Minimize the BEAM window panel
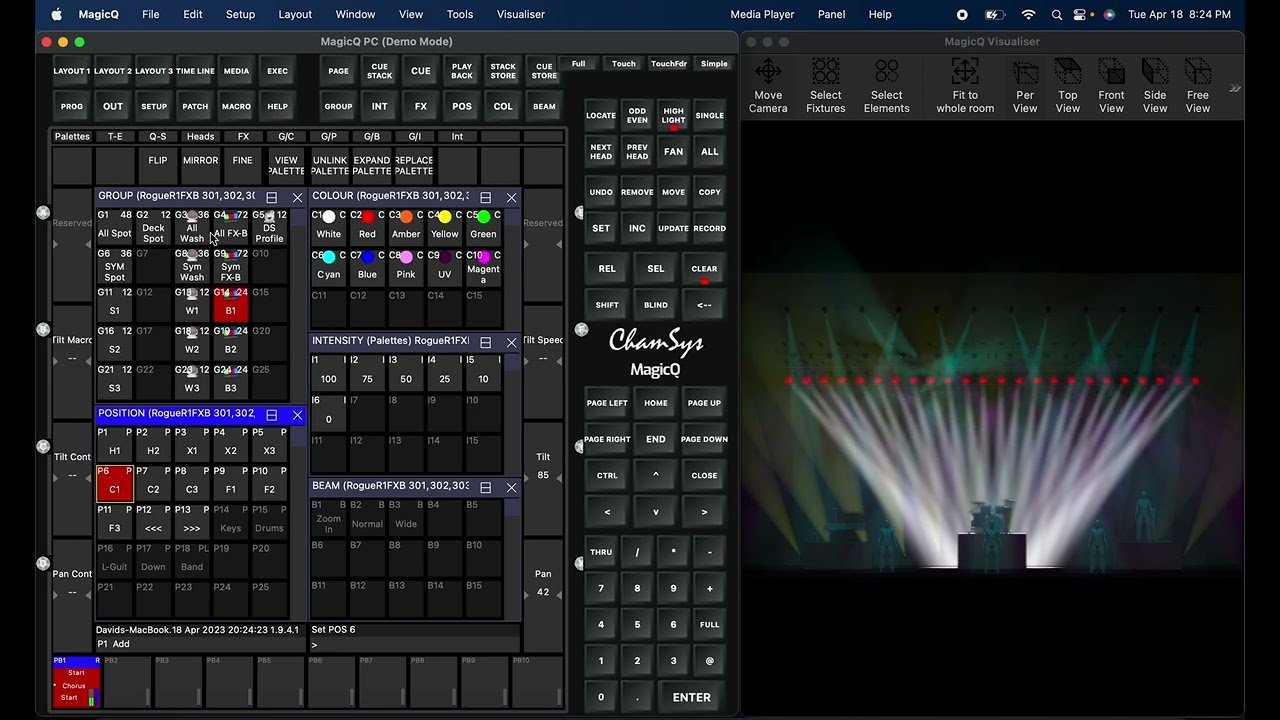The image size is (1280, 720). [x=485, y=487]
